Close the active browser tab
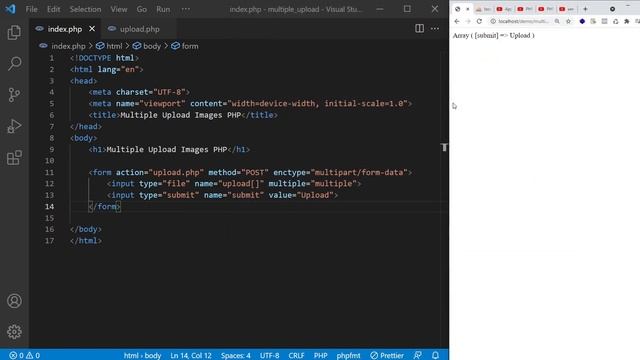Image resolution: width=640 pixels, height=360 pixels. pos(468,9)
